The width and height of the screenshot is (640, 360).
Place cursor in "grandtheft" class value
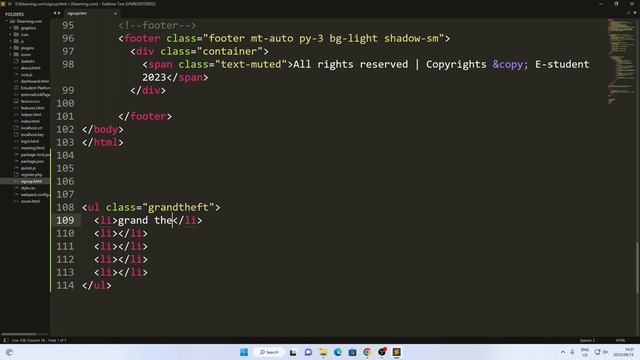pos(178,207)
